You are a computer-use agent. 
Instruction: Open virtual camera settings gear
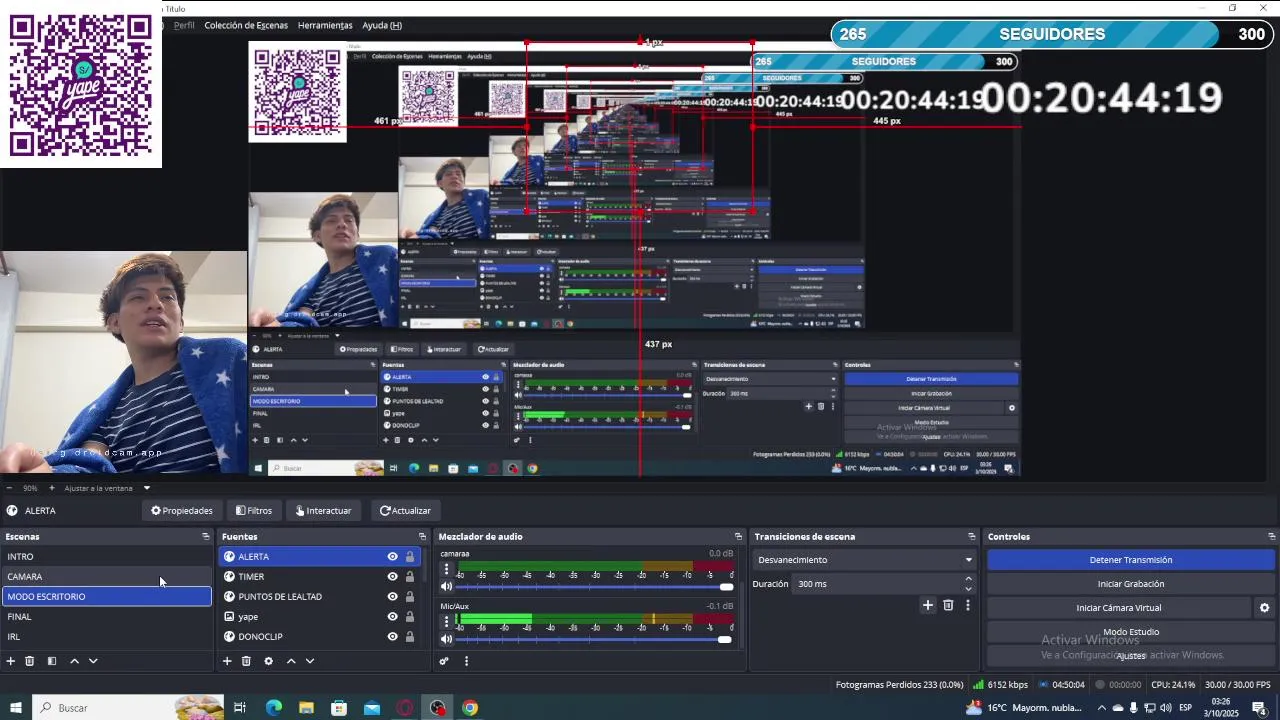coord(1264,608)
